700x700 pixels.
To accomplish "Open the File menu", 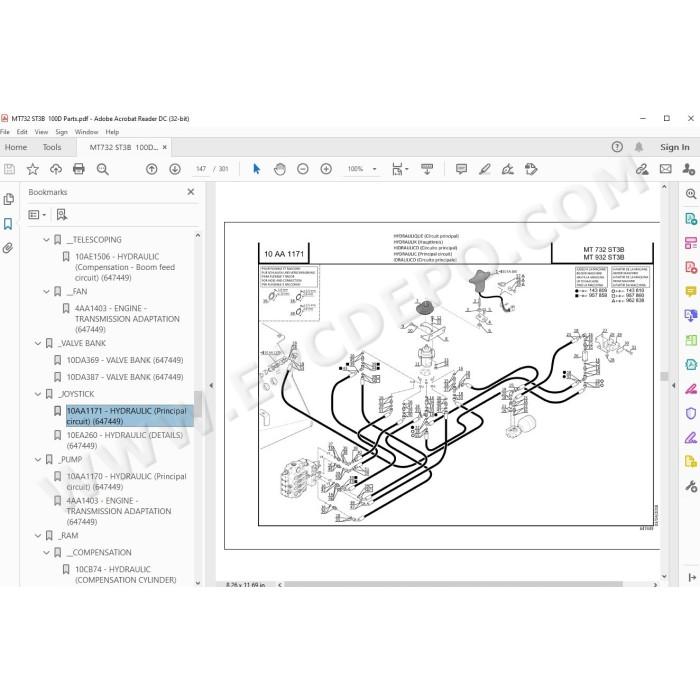I will tap(5, 132).
